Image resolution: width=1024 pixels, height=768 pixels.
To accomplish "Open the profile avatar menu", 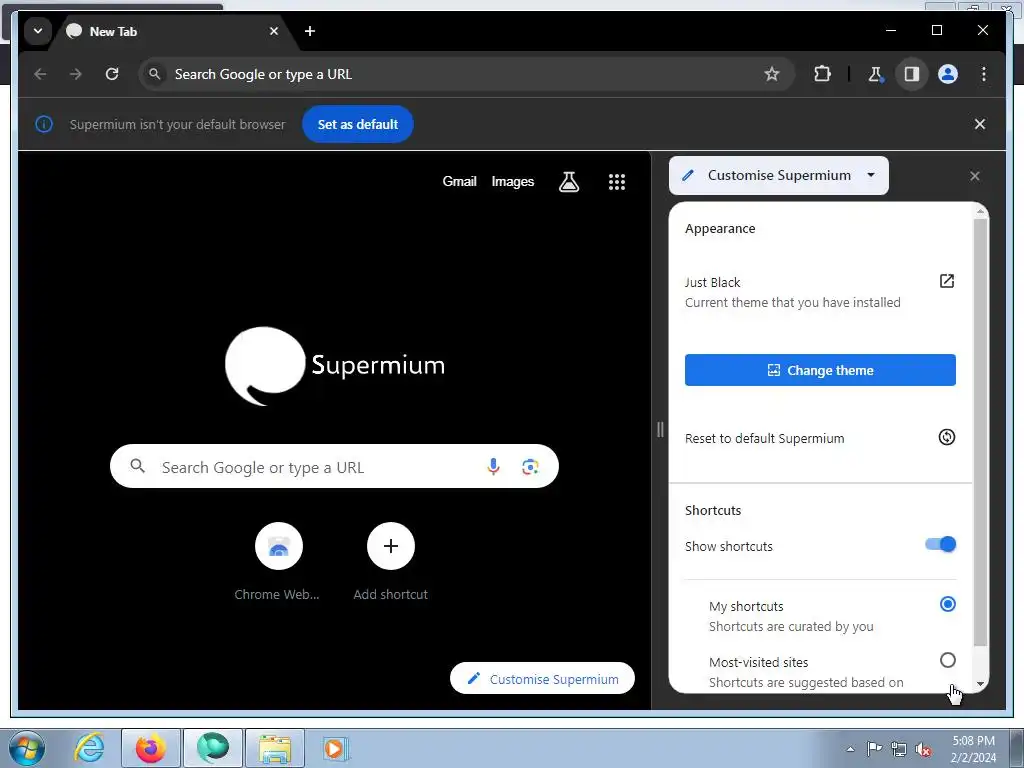I will (948, 74).
